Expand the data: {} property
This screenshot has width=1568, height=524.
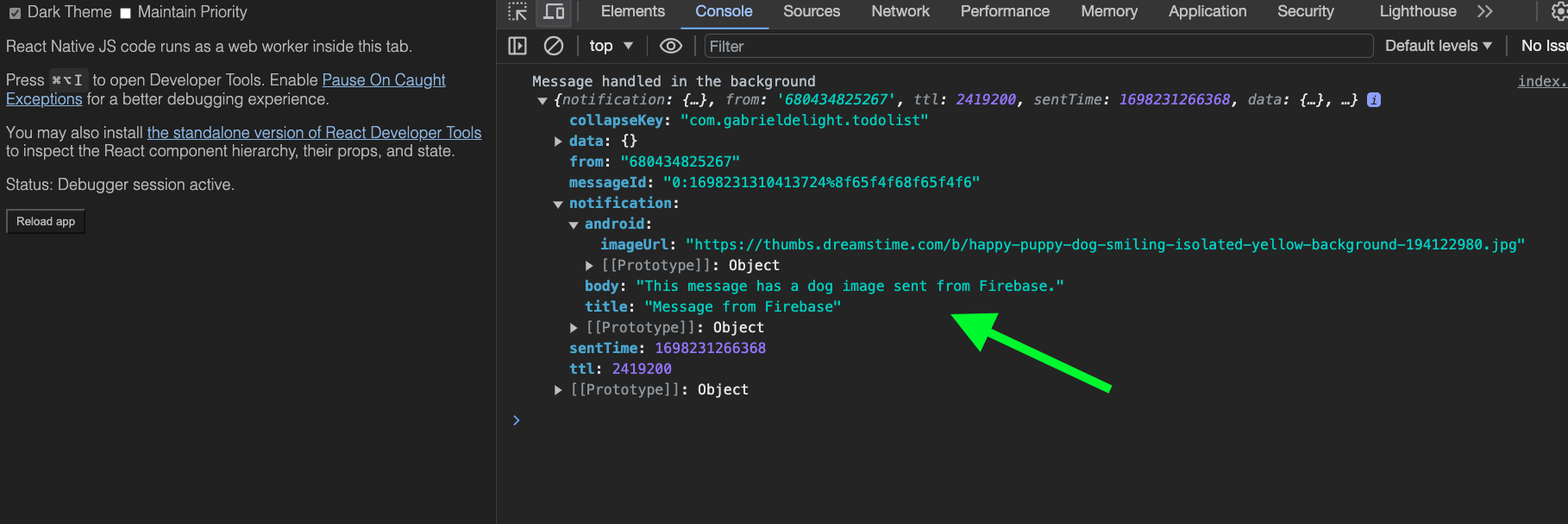pos(558,141)
